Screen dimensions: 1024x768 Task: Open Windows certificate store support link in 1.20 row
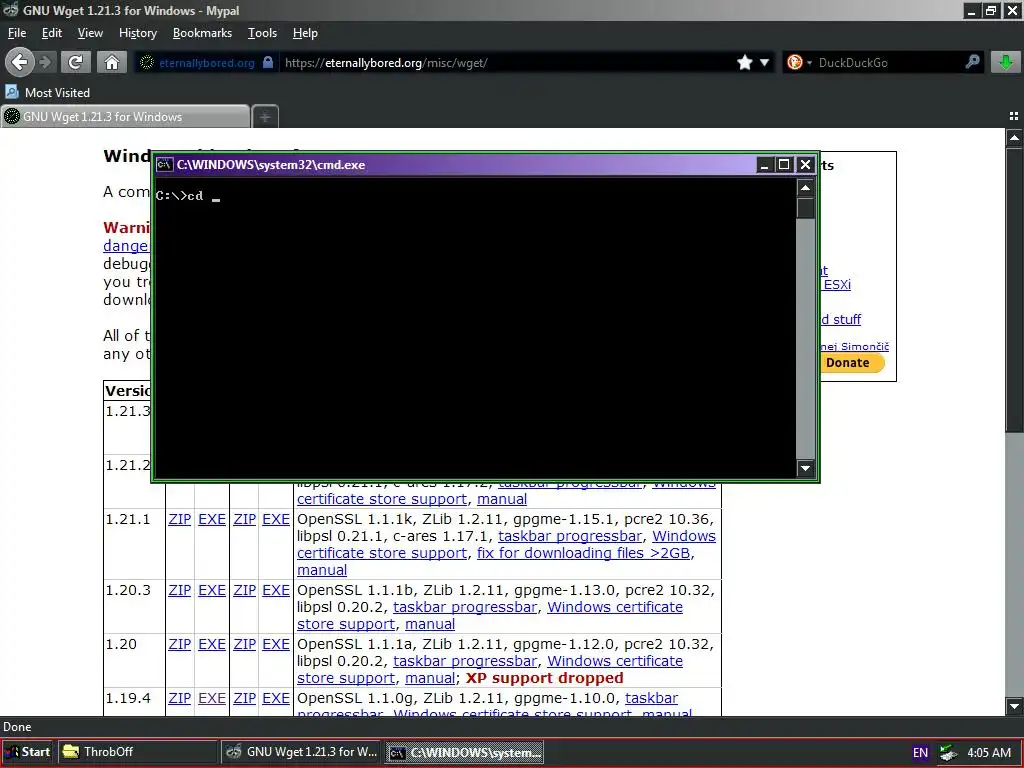(490, 669)
